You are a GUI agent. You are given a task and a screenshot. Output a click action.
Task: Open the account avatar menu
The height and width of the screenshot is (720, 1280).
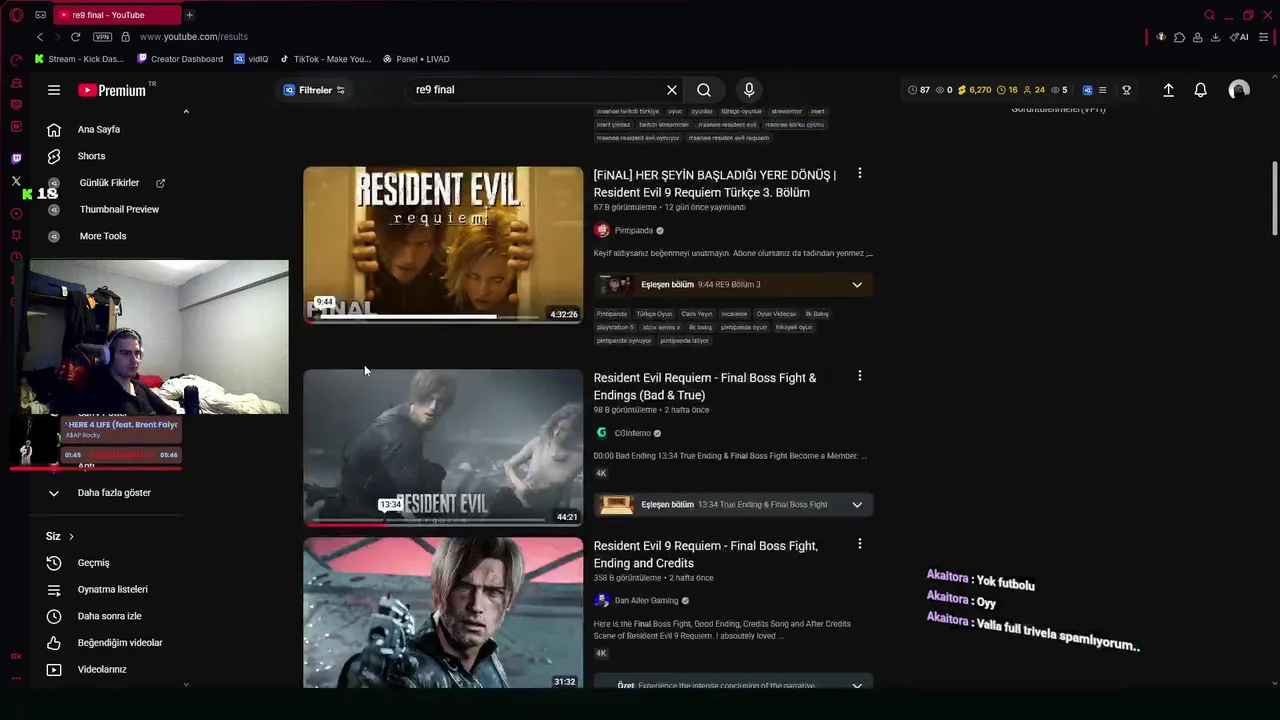click(1239, 90)
